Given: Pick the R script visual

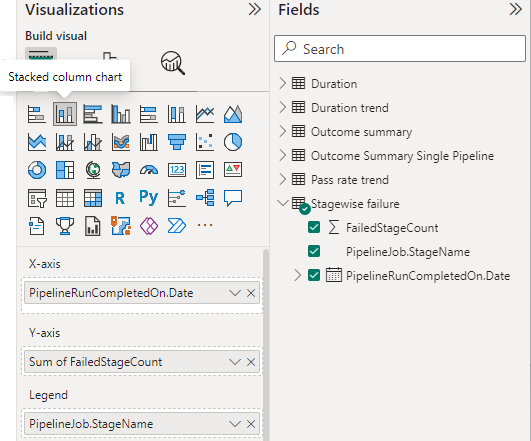Looking at the screenshot, I should coord(121,198).
